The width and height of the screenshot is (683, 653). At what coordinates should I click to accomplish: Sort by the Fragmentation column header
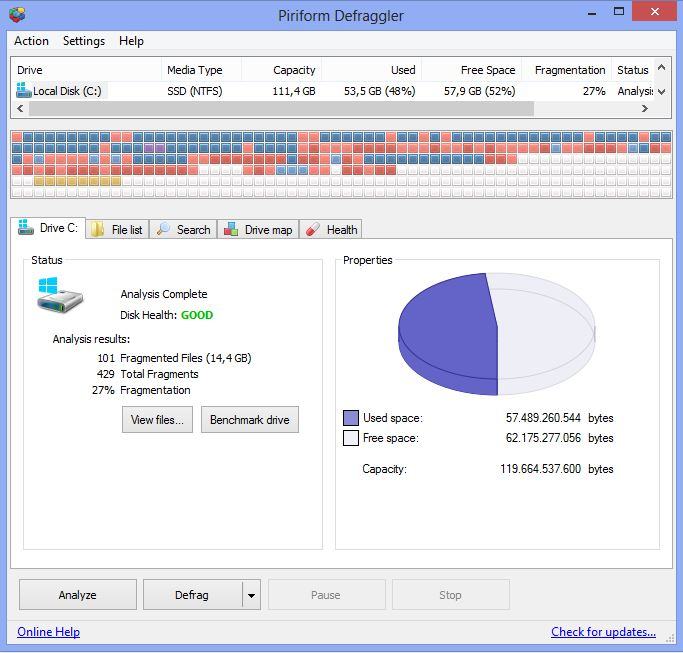coord(567,70)
